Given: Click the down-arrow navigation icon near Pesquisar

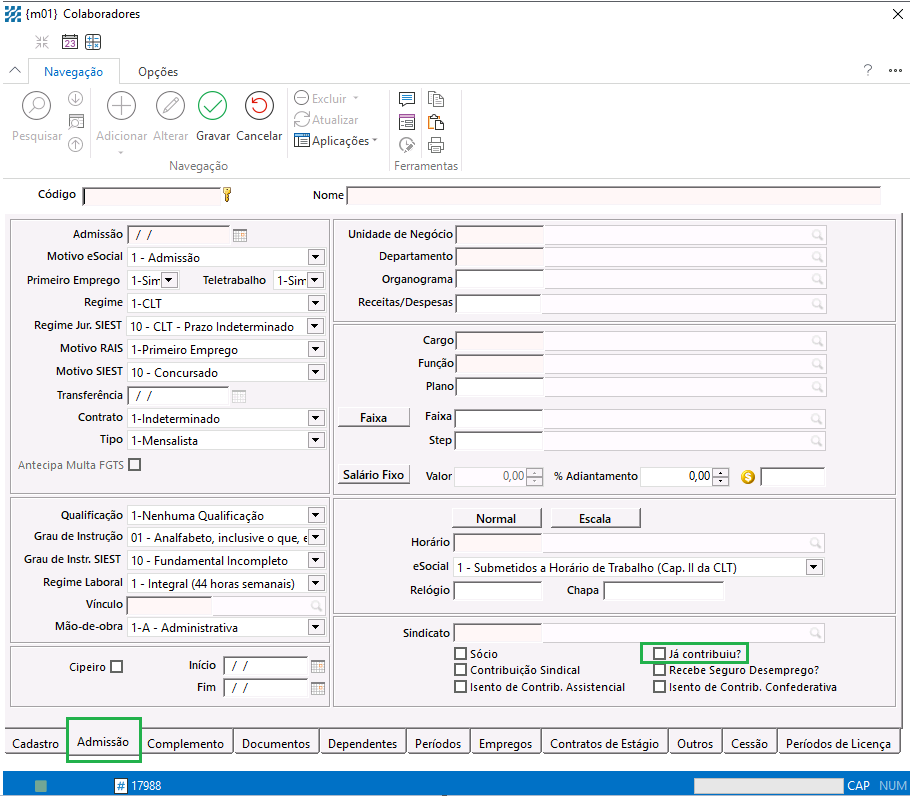Looking at the screenshot, I should coord(75,99).
